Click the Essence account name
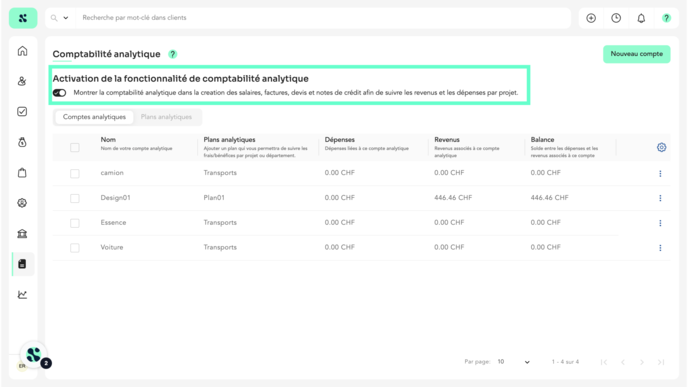 click(113, 222)
